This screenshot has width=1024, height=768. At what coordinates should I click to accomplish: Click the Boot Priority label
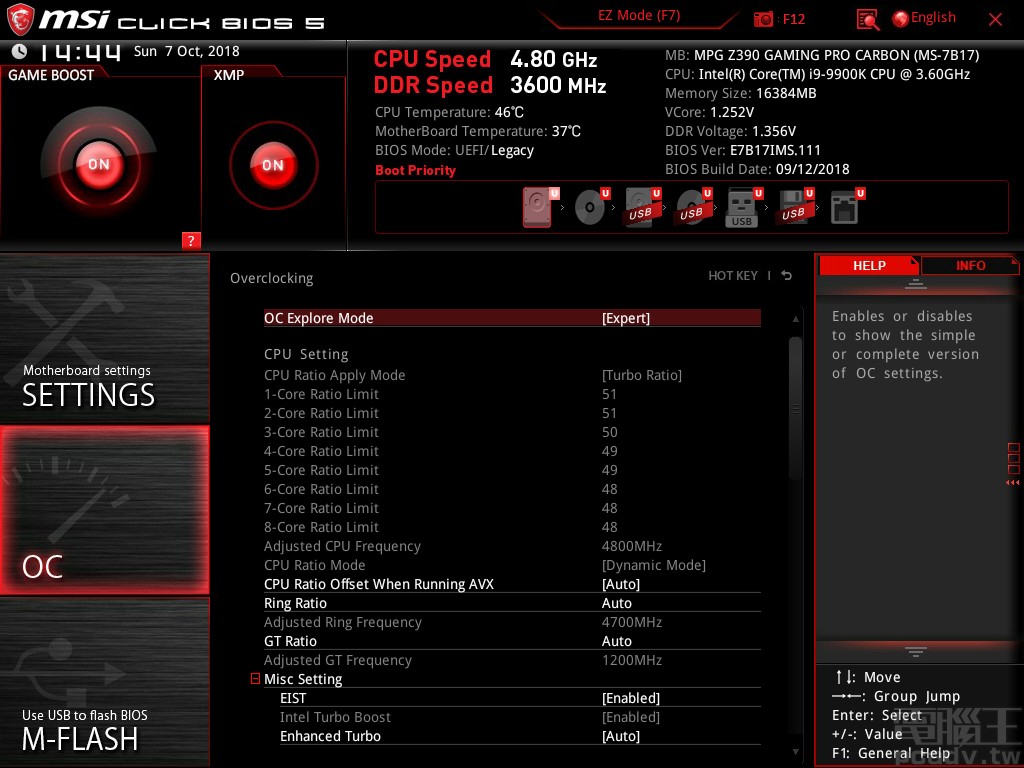click(x=415, y=170)
